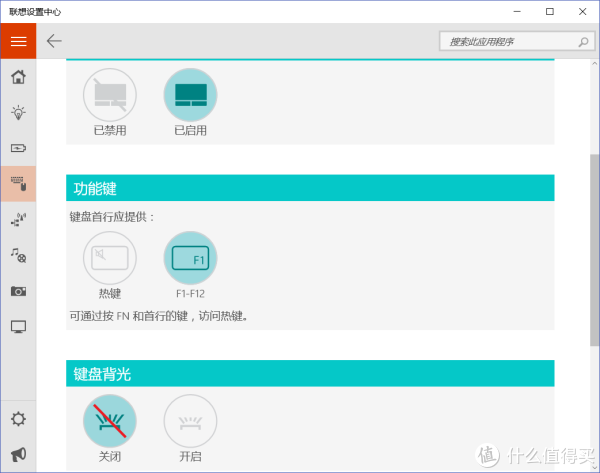Open the display monitor section

[18, 327]
